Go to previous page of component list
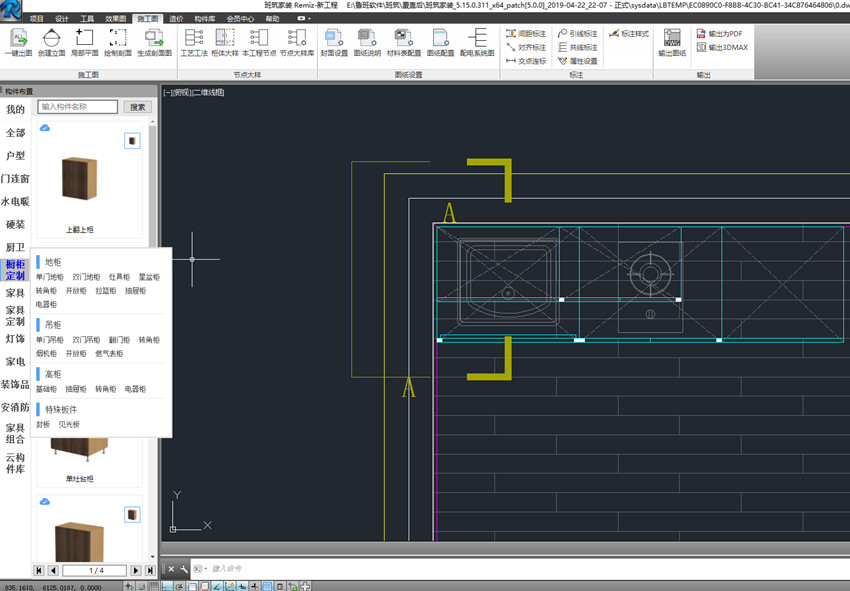 tap(53, 570)
